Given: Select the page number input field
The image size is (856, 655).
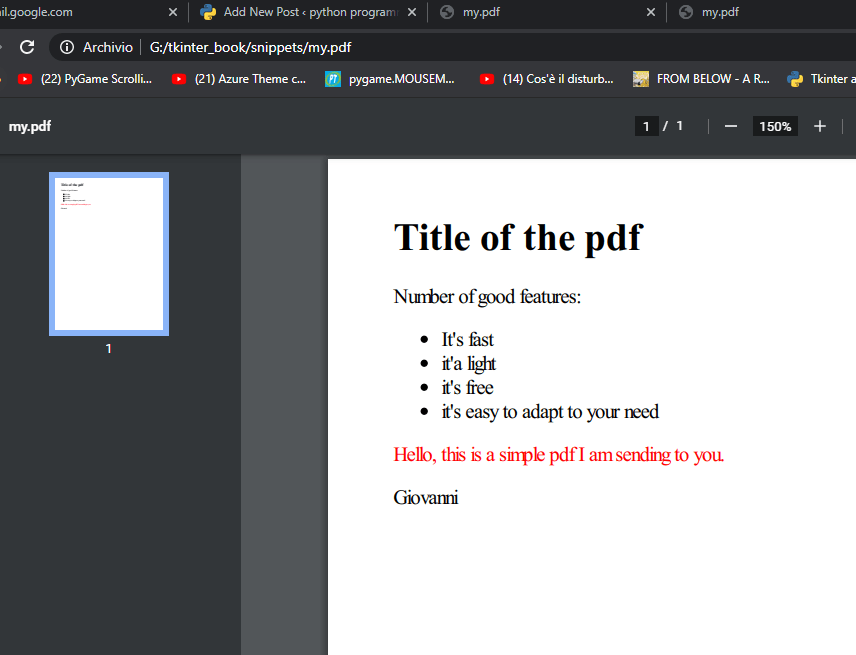Looking at the screenshot, I should (x=646, y=126).
